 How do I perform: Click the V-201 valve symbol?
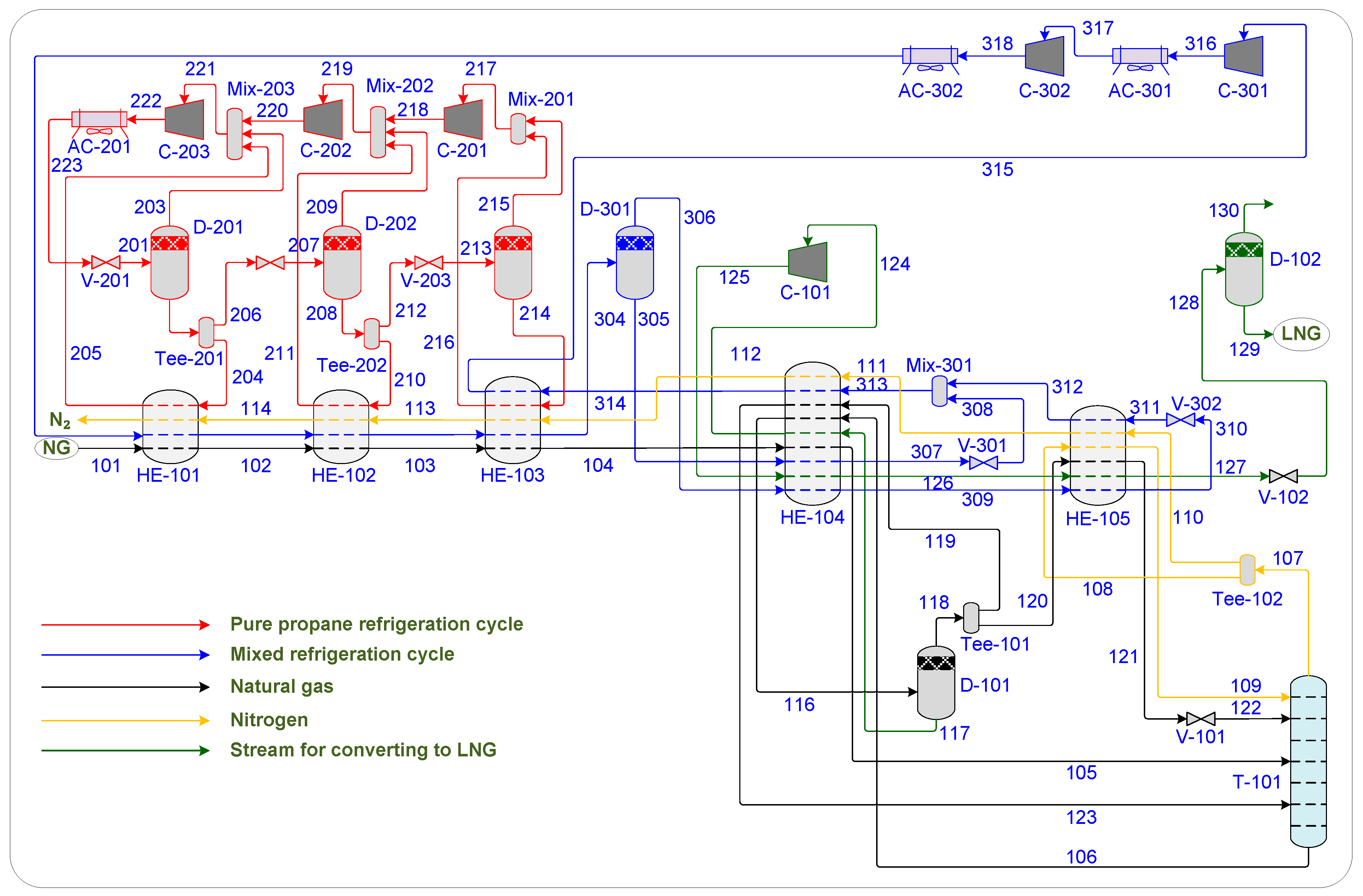[x=106, y=263]
